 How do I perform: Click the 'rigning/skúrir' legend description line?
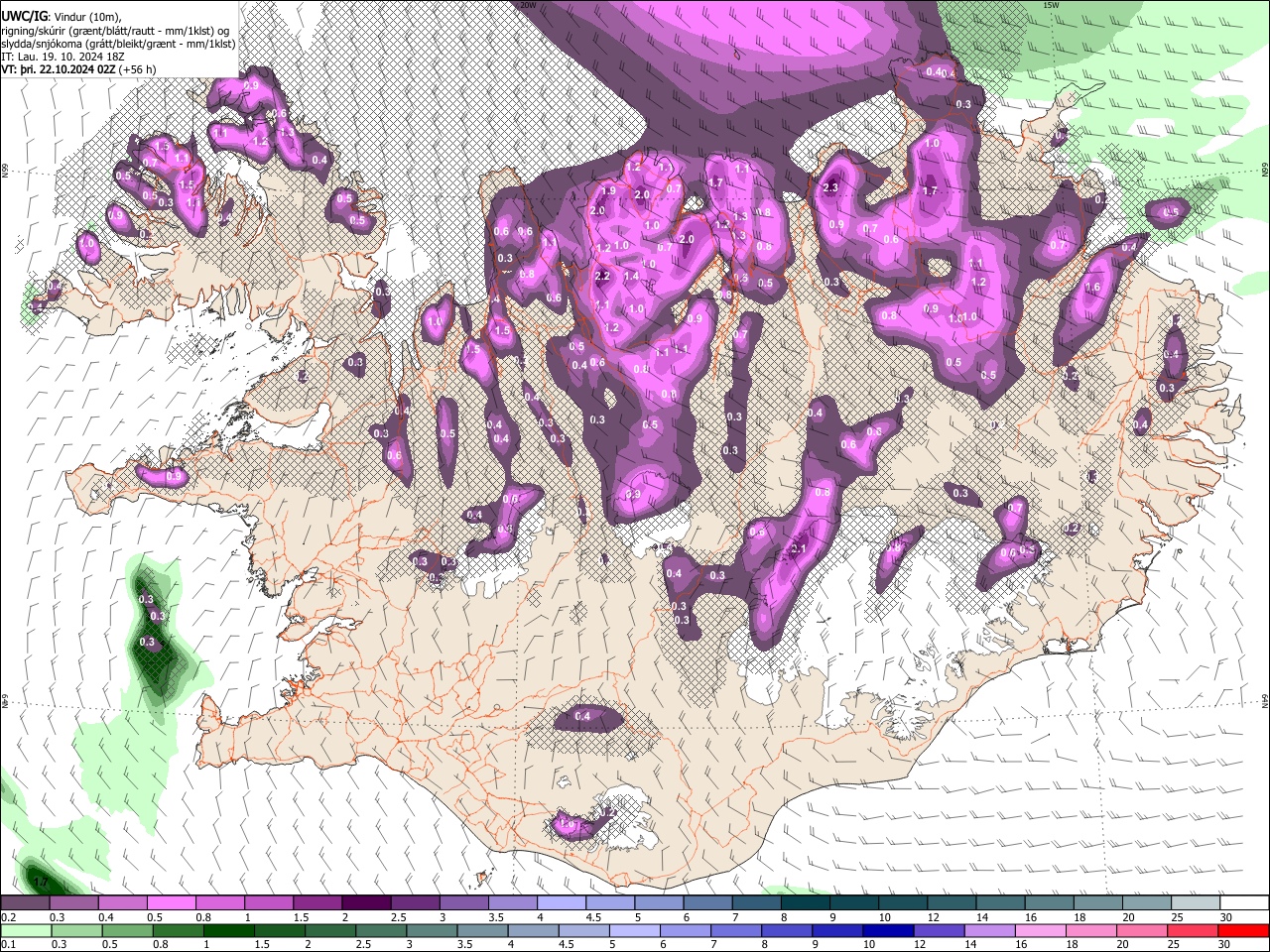[115, 30]
